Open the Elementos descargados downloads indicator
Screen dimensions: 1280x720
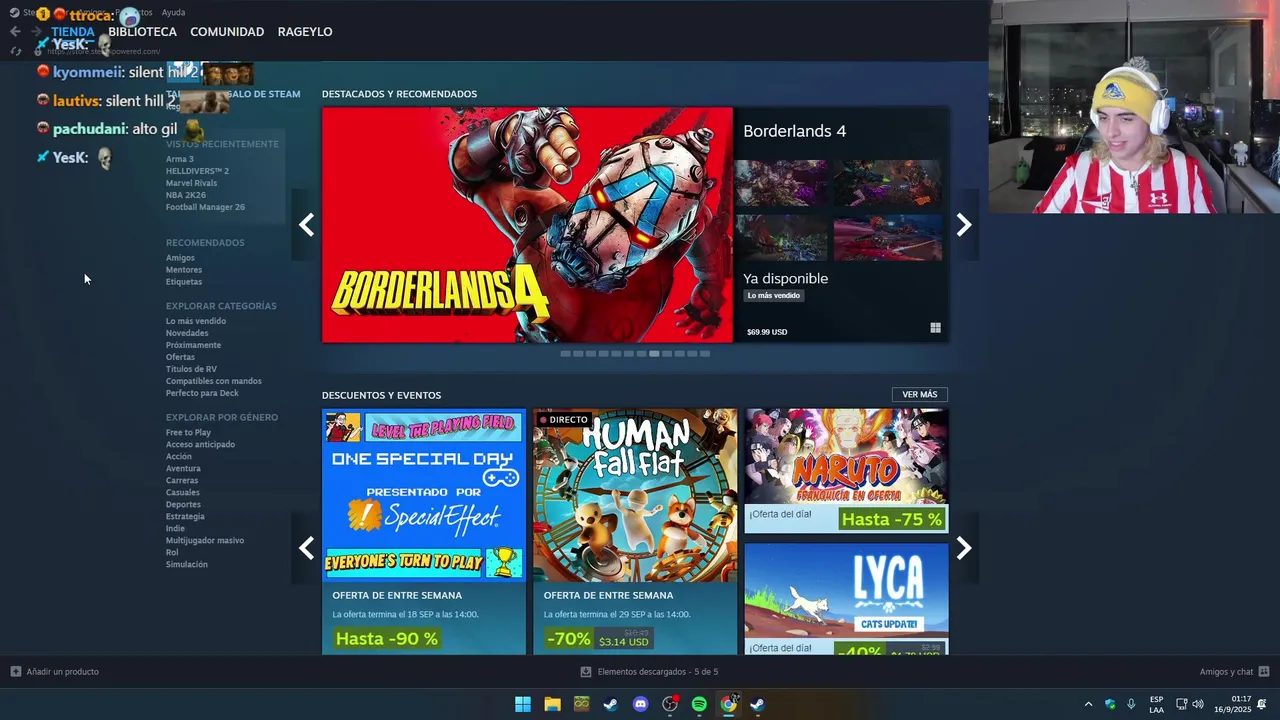pyautogui.click(x=649, y=672)
